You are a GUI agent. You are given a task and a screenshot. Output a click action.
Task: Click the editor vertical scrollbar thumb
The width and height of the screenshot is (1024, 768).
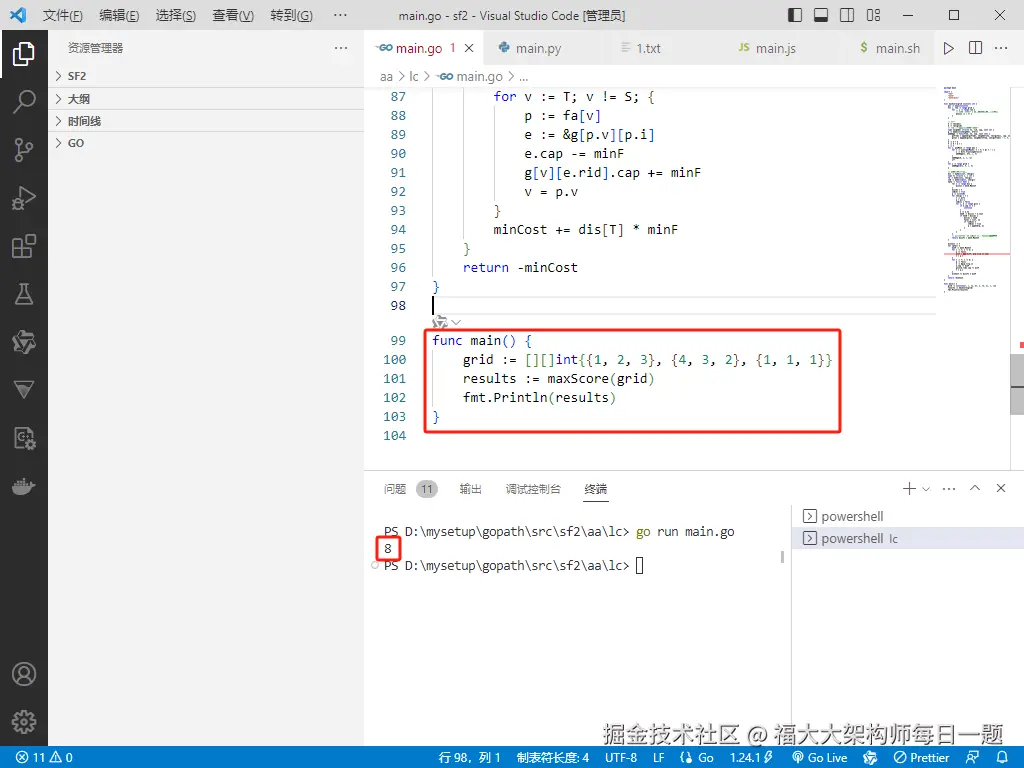[x=1017, y=384]
